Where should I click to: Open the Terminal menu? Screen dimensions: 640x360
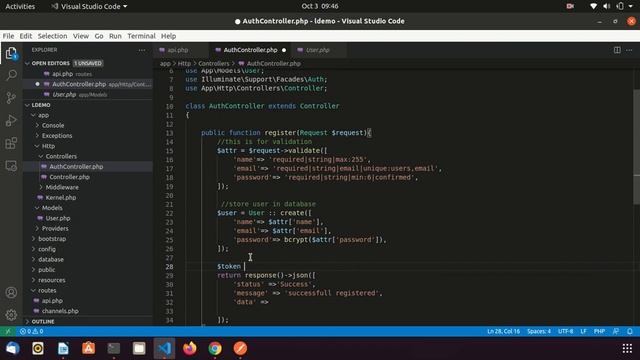coord(141,36)
